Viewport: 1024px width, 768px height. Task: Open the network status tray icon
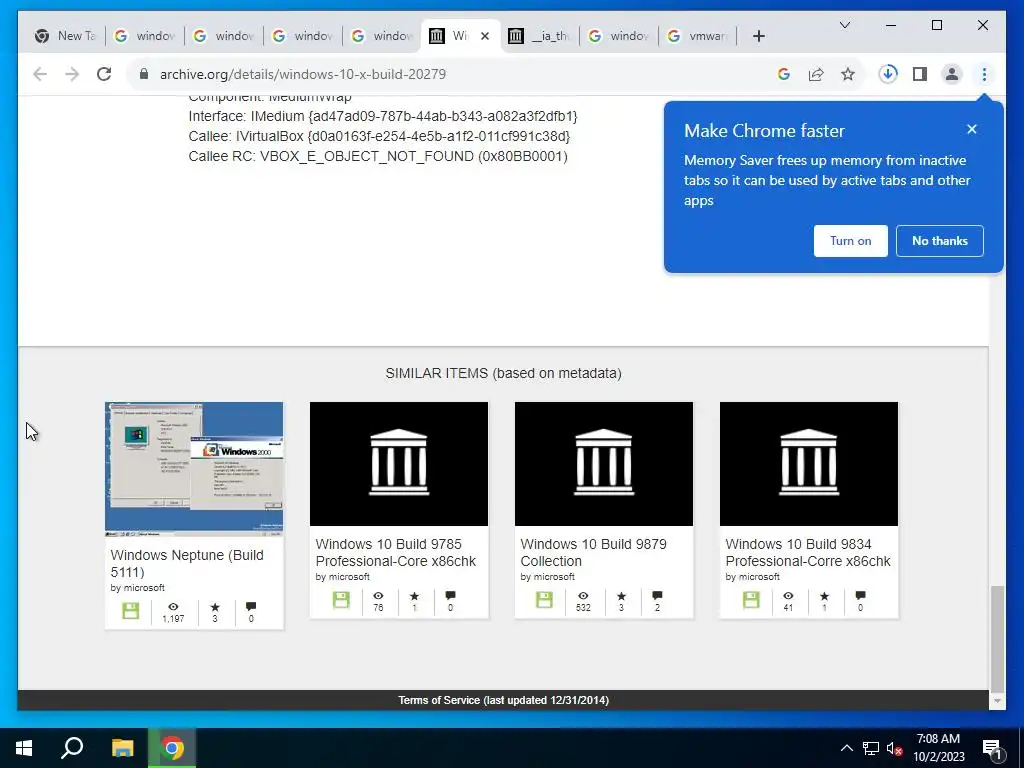[871, 748]
